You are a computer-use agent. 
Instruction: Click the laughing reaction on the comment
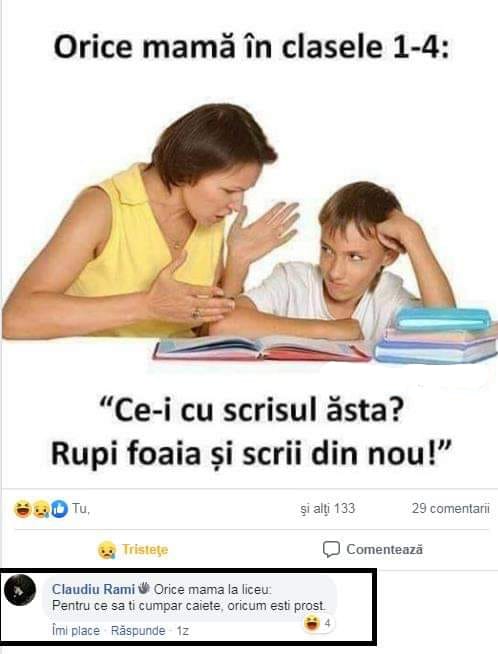point(311,624)
